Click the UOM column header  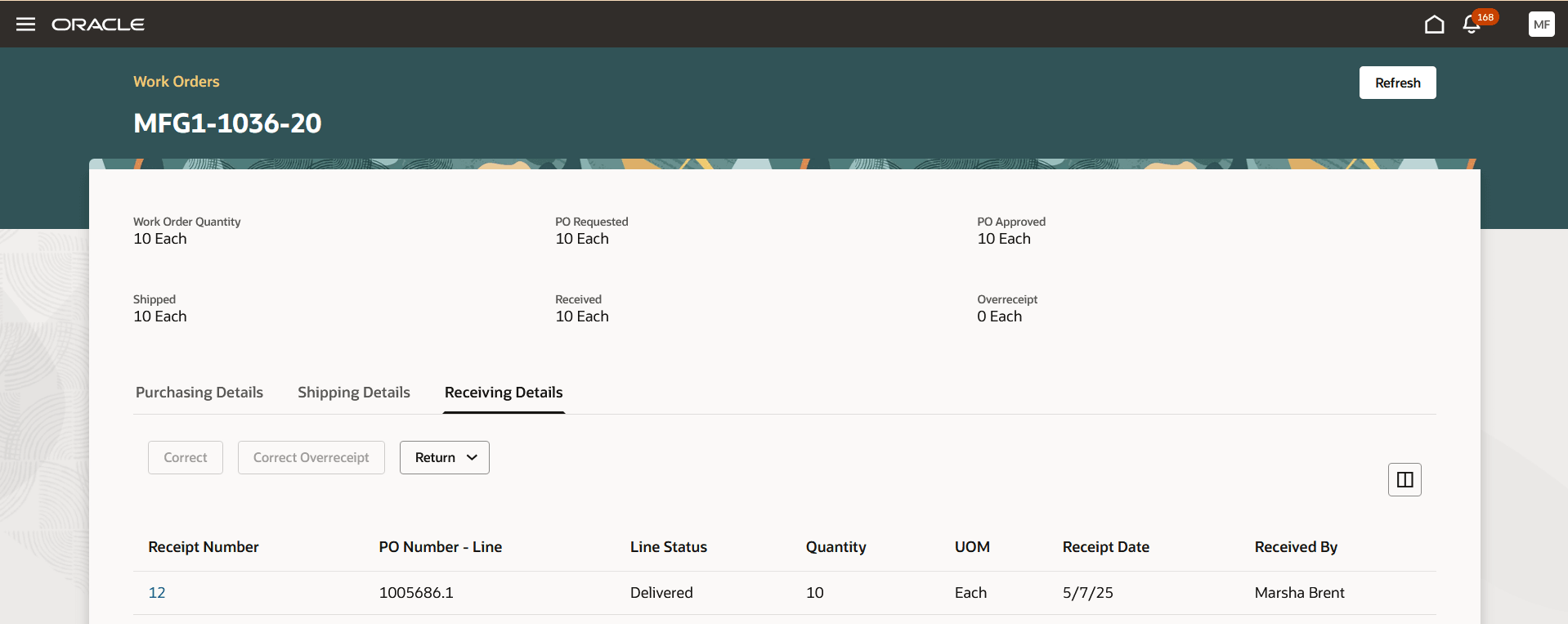pos(972,547)
